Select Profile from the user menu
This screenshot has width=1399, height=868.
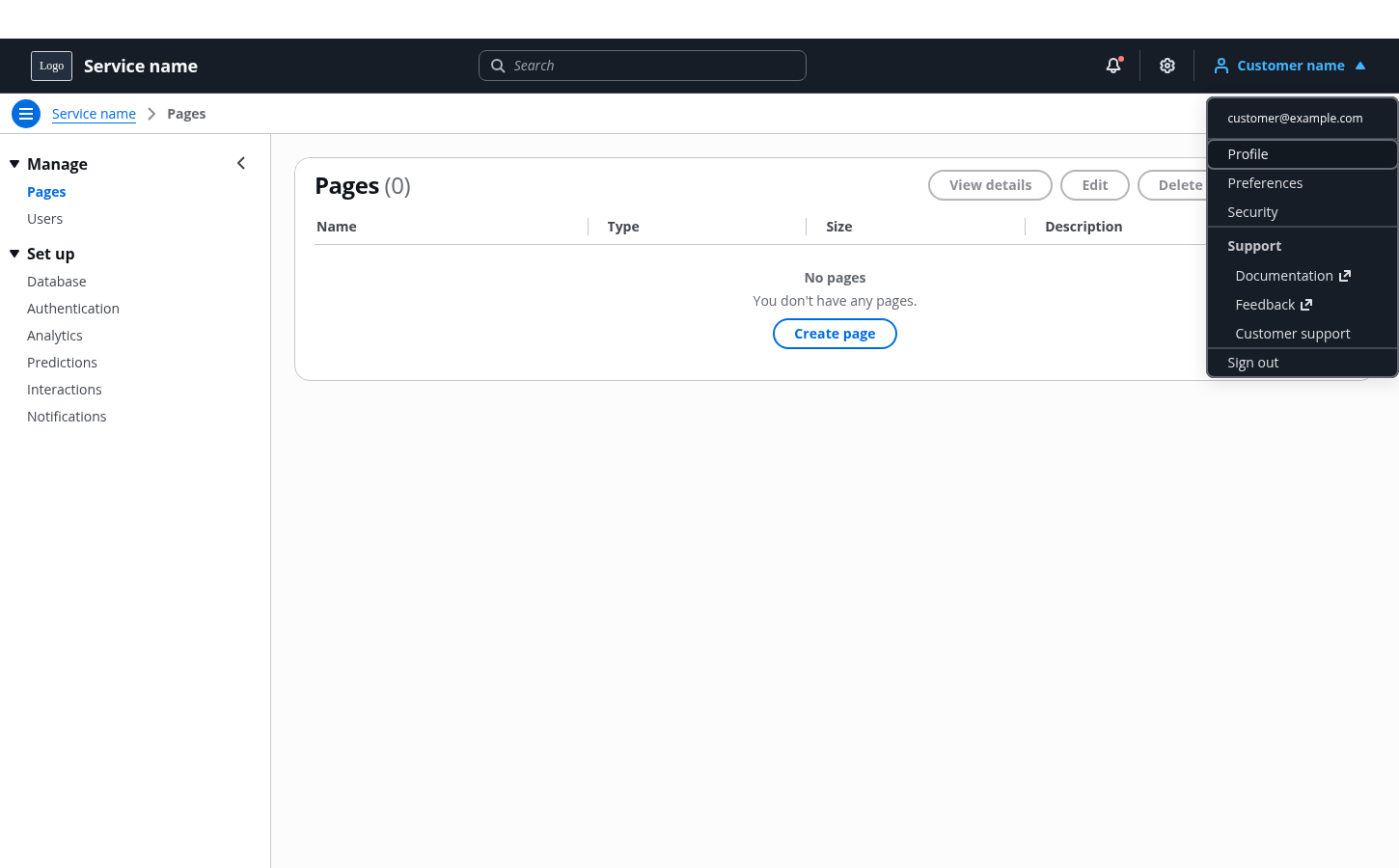point(1303,154)
